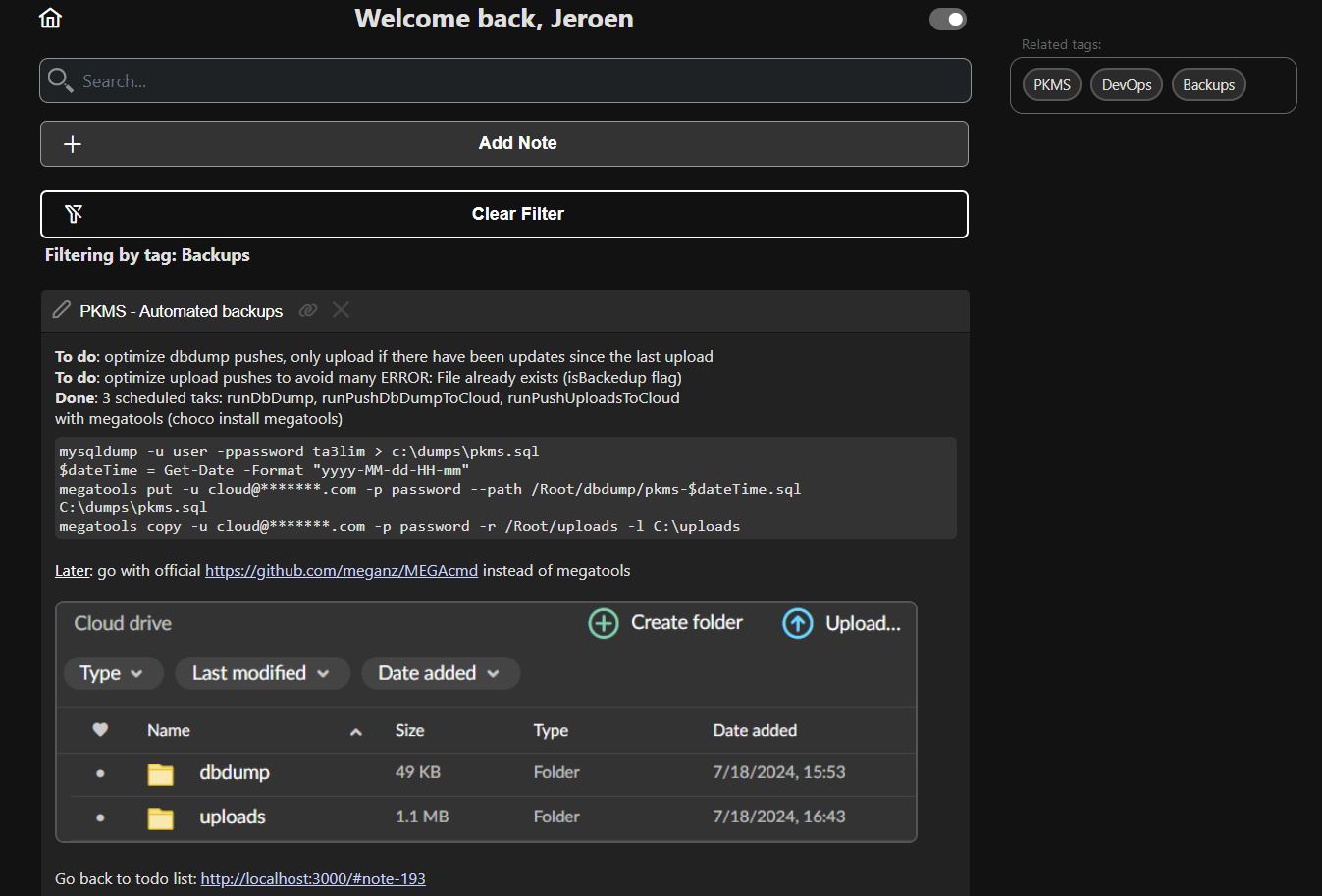Image resolution: width=1322 pixels, height=896 pixels.
Task: Click the mysqldump command code line
Action: tap(299, 452)
